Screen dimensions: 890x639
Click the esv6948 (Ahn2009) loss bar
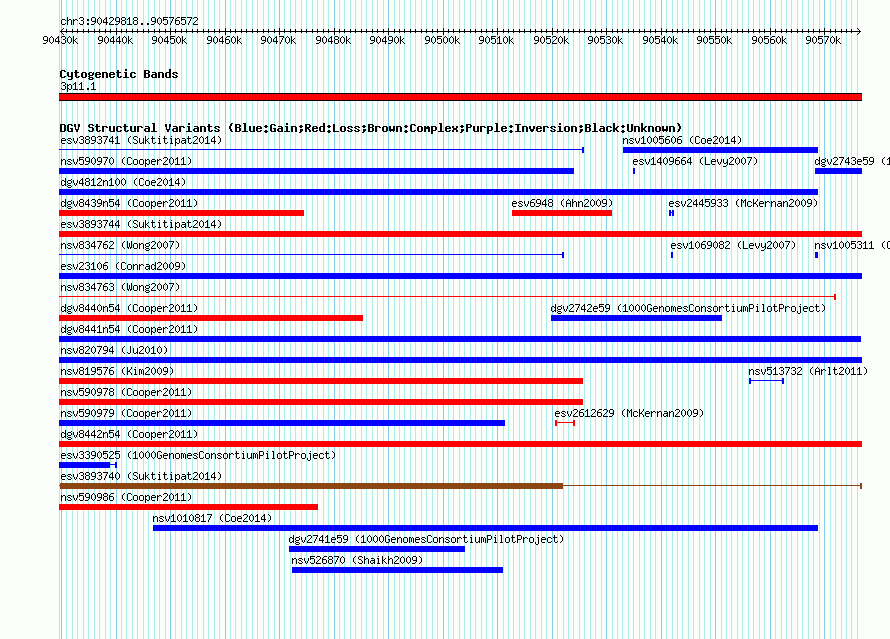(x=562, y=213)
